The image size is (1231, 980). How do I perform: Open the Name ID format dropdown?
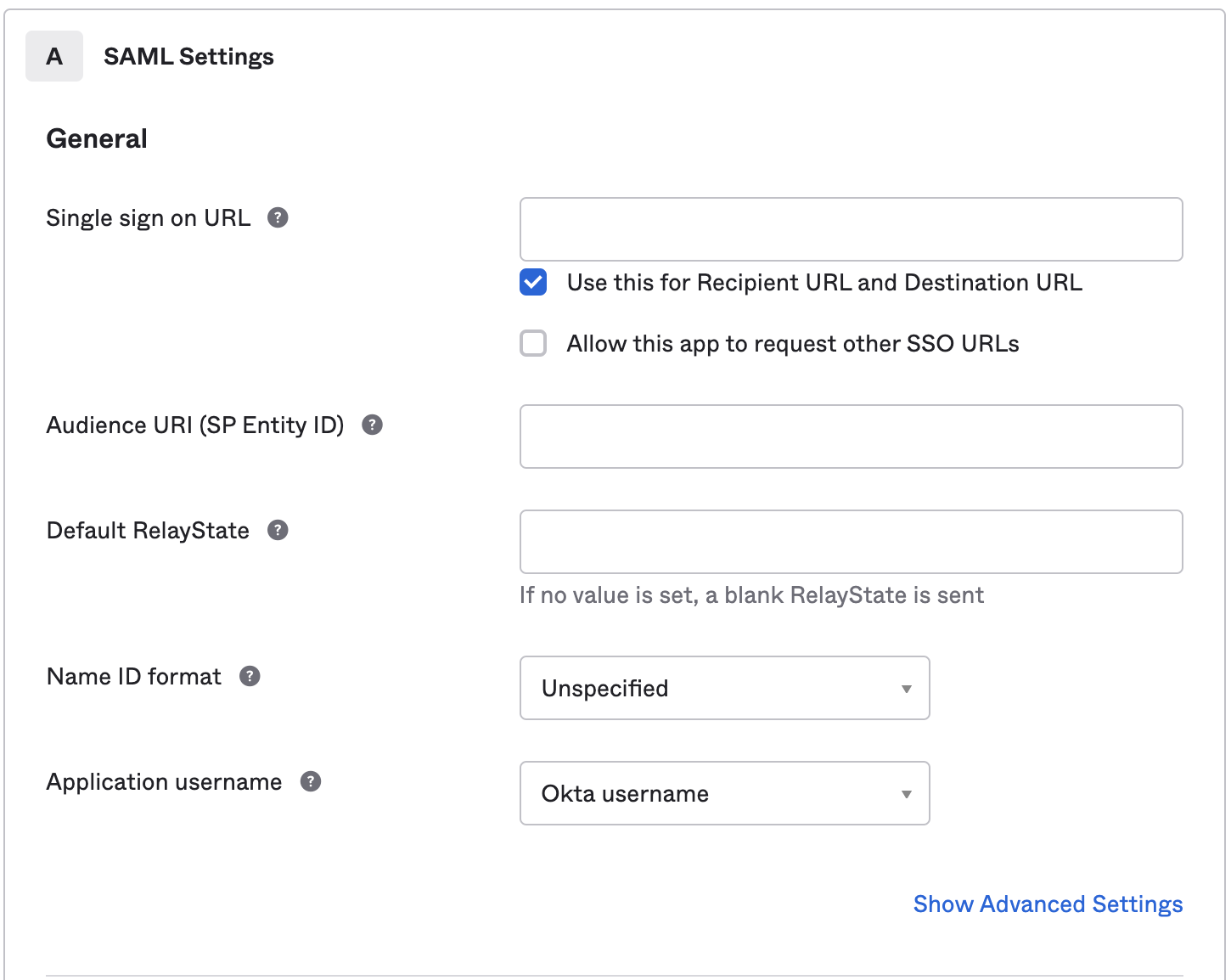[724, 688]
